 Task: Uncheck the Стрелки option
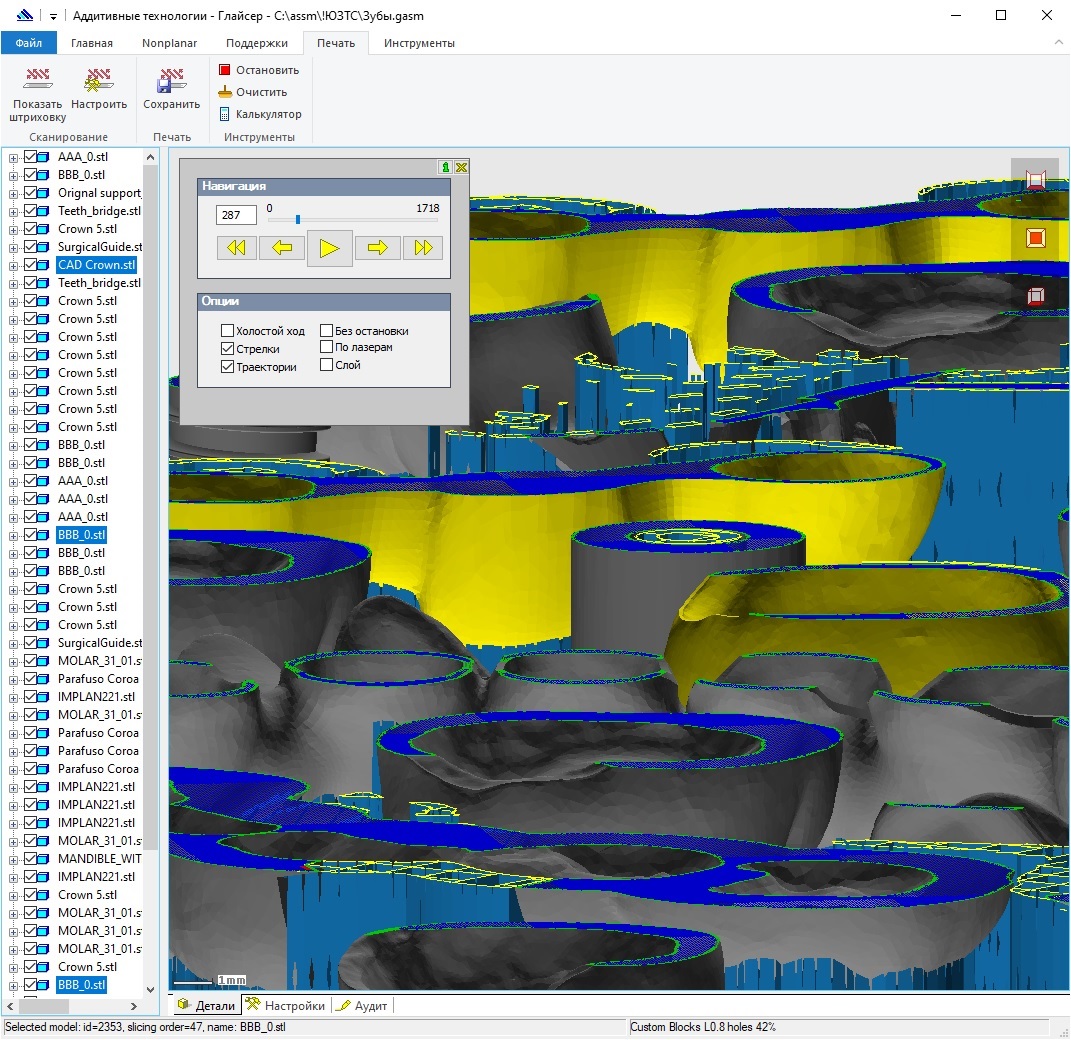click(227, 349)
